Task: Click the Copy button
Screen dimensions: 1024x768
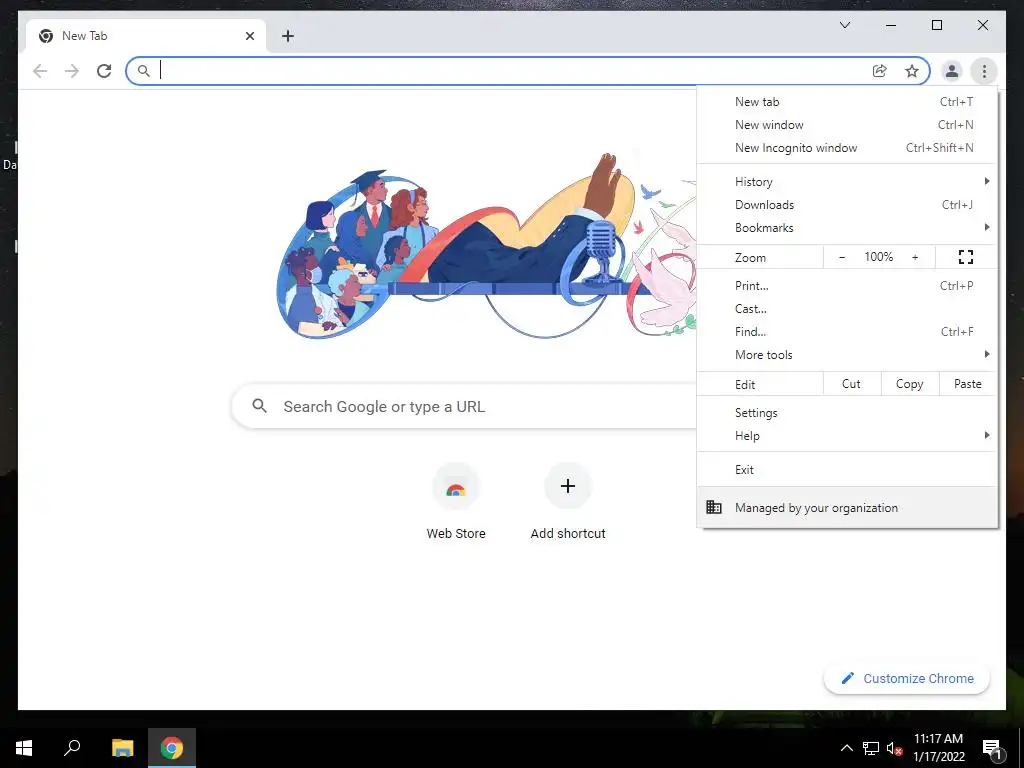Action: click(x=910, y=384)
